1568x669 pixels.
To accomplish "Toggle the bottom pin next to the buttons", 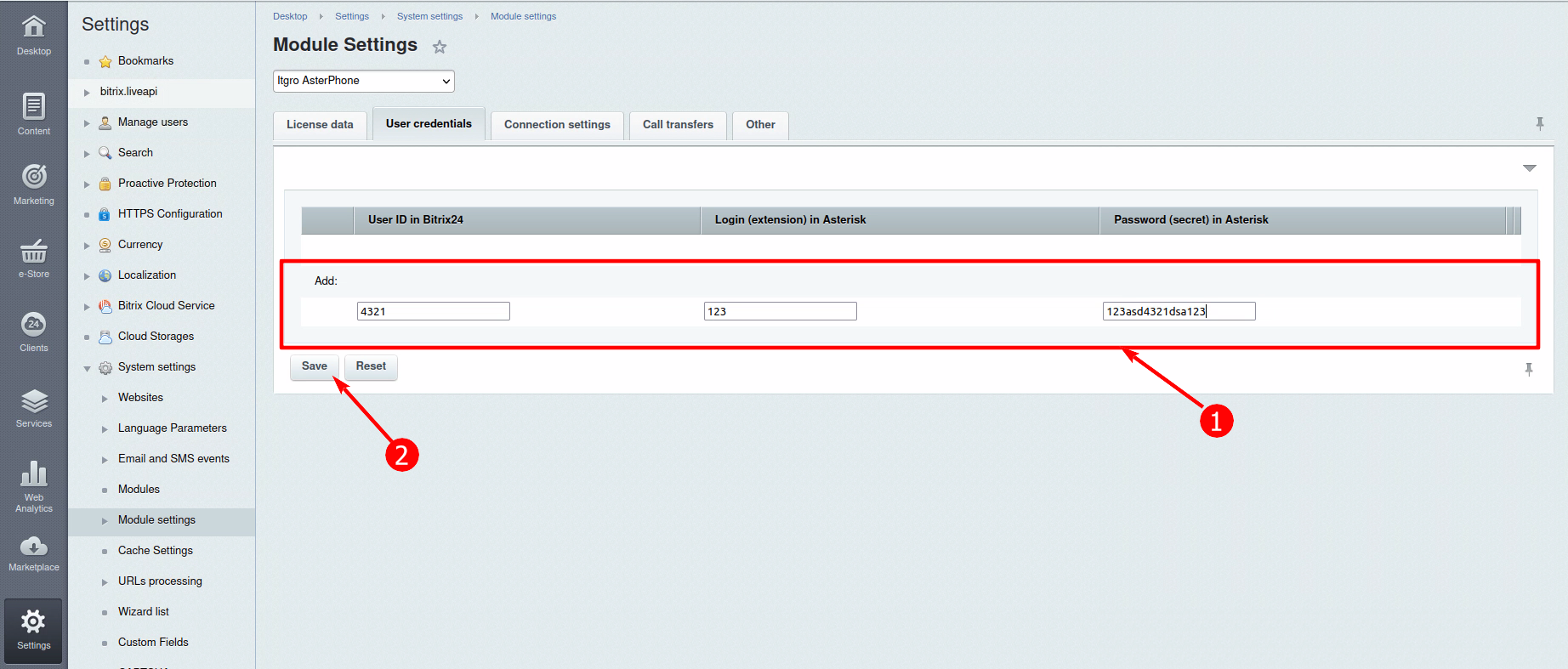I will pos(1529,369).
